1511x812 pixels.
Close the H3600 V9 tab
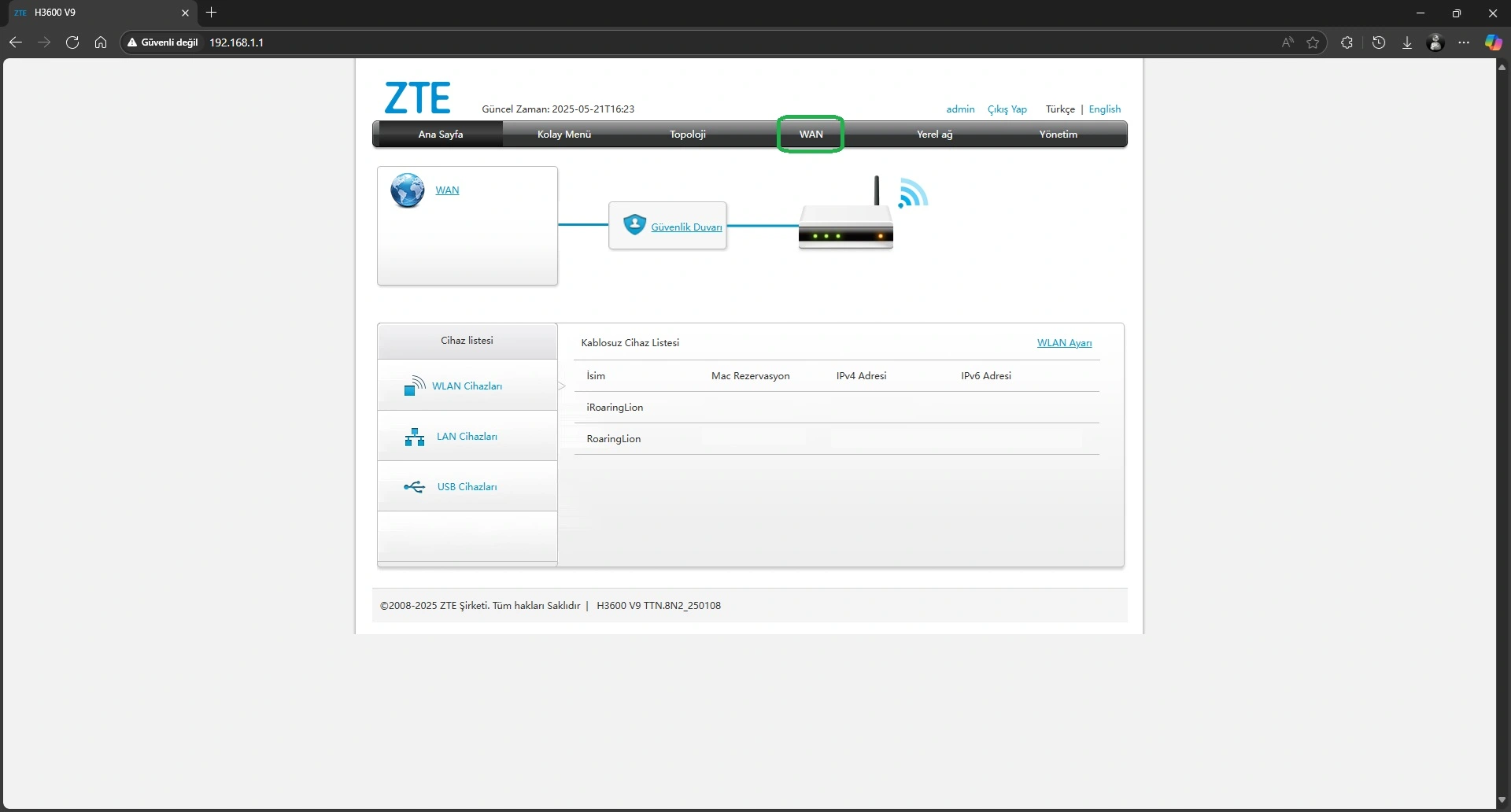(x=186, y=13)
